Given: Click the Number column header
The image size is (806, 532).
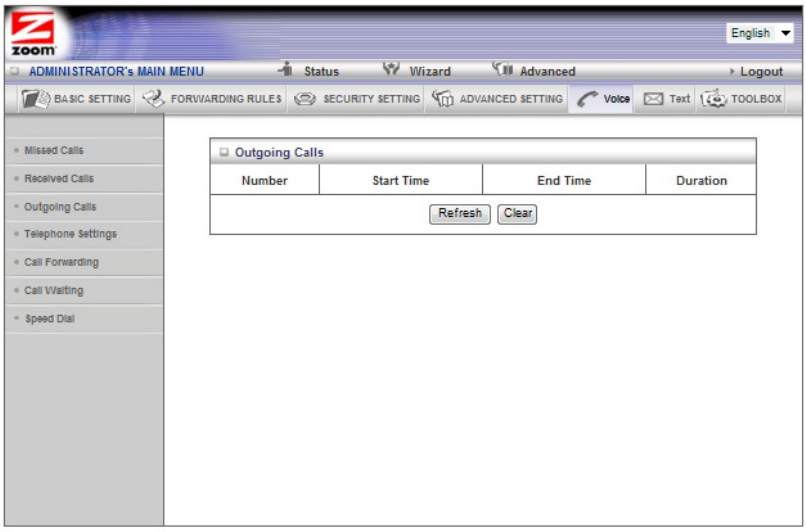Looking at the screenshot, I should point(265,180).
